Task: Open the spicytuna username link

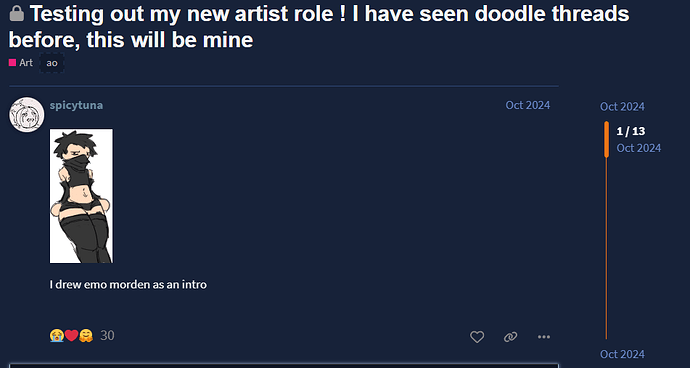Action: 76,105
